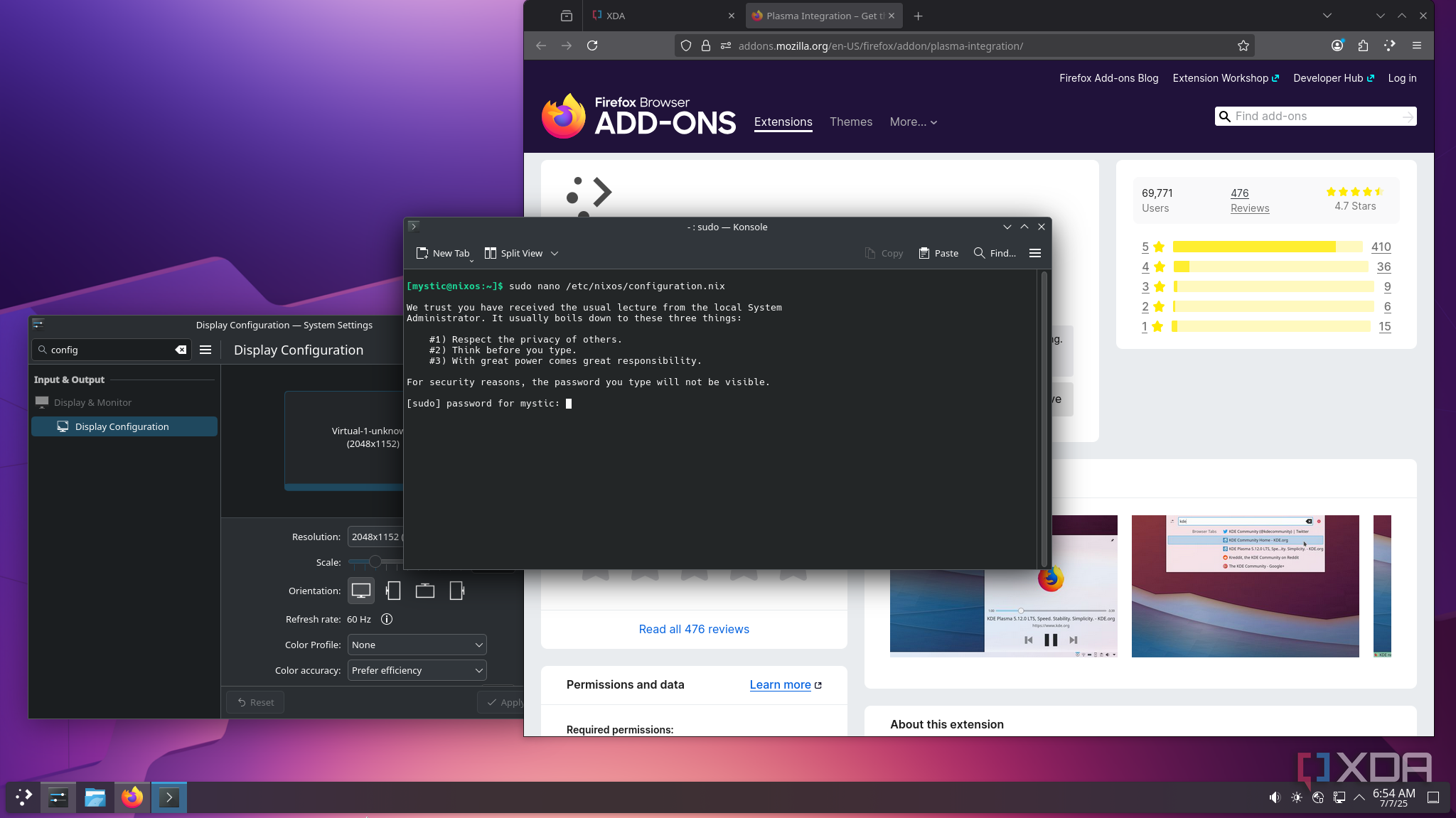The height and width of the screenshot is (818, 1456).
Task: Click Reset in Display Configuration
Action: coord(255,702)
